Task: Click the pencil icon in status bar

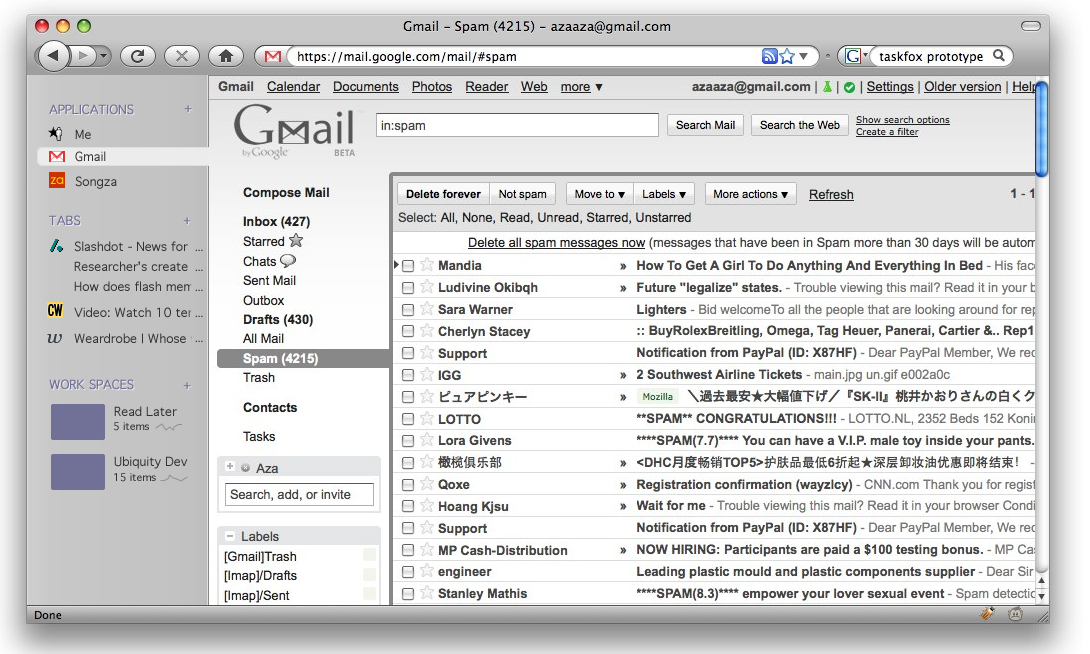Action: [987, 613]
